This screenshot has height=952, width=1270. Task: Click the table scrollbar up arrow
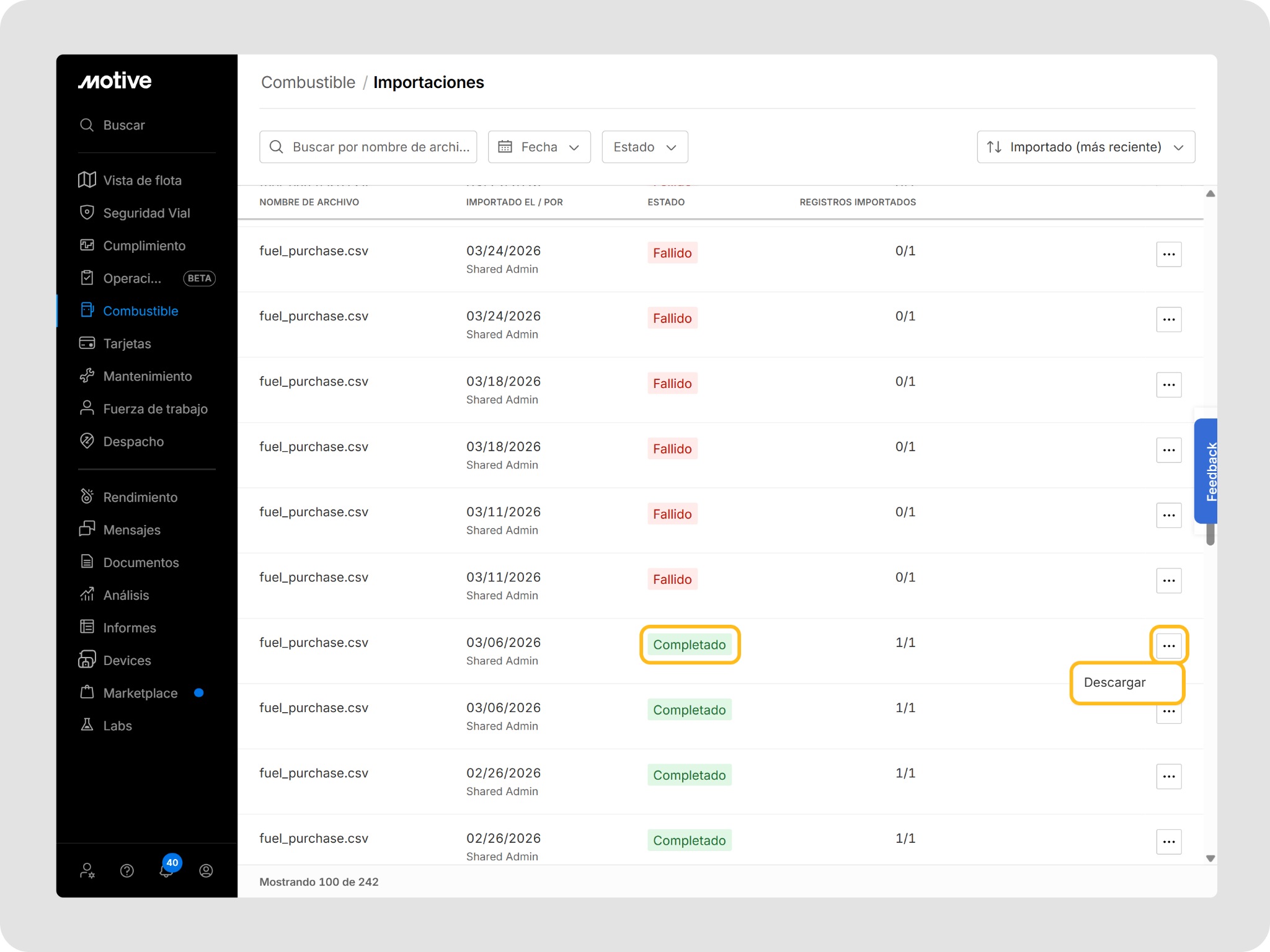[x=1210, y=194]
